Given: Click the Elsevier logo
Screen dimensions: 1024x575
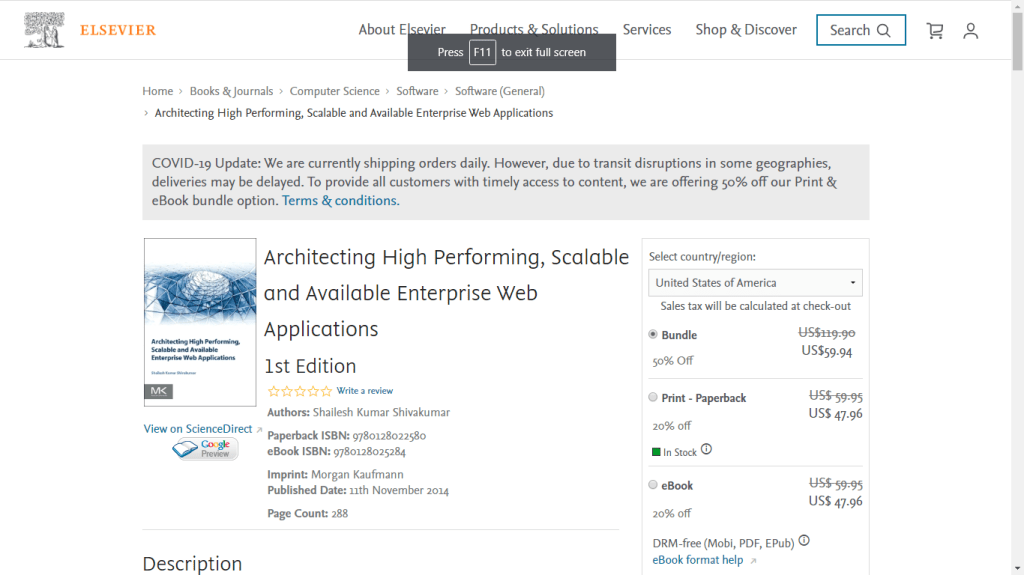Looking at the screenshot, I should pos(90,30).
